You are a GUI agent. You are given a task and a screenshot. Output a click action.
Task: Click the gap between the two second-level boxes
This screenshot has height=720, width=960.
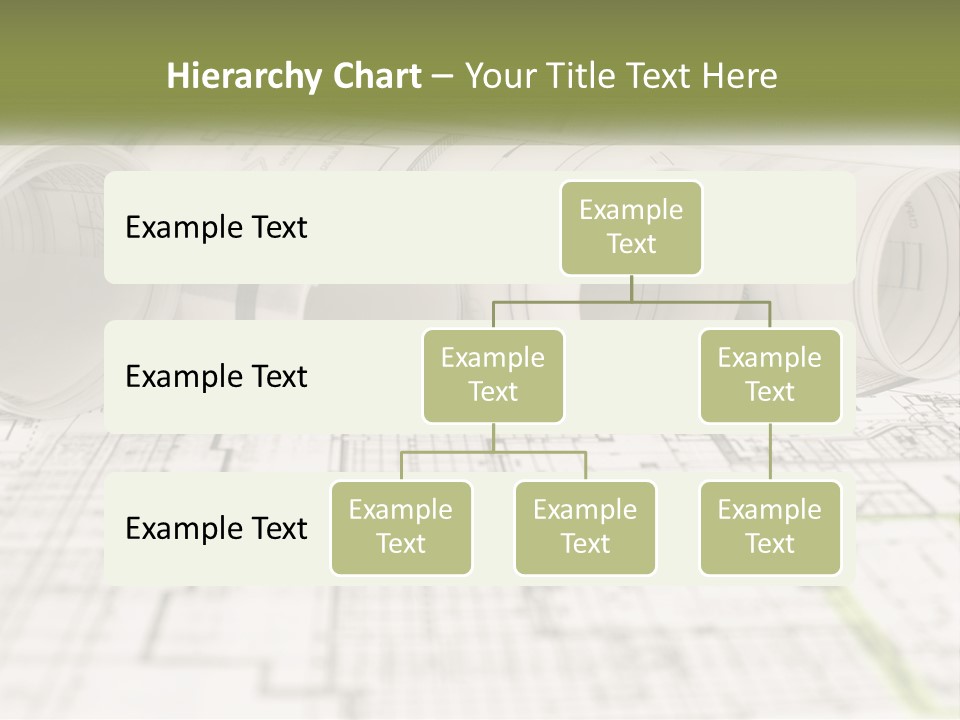(631, 377)
